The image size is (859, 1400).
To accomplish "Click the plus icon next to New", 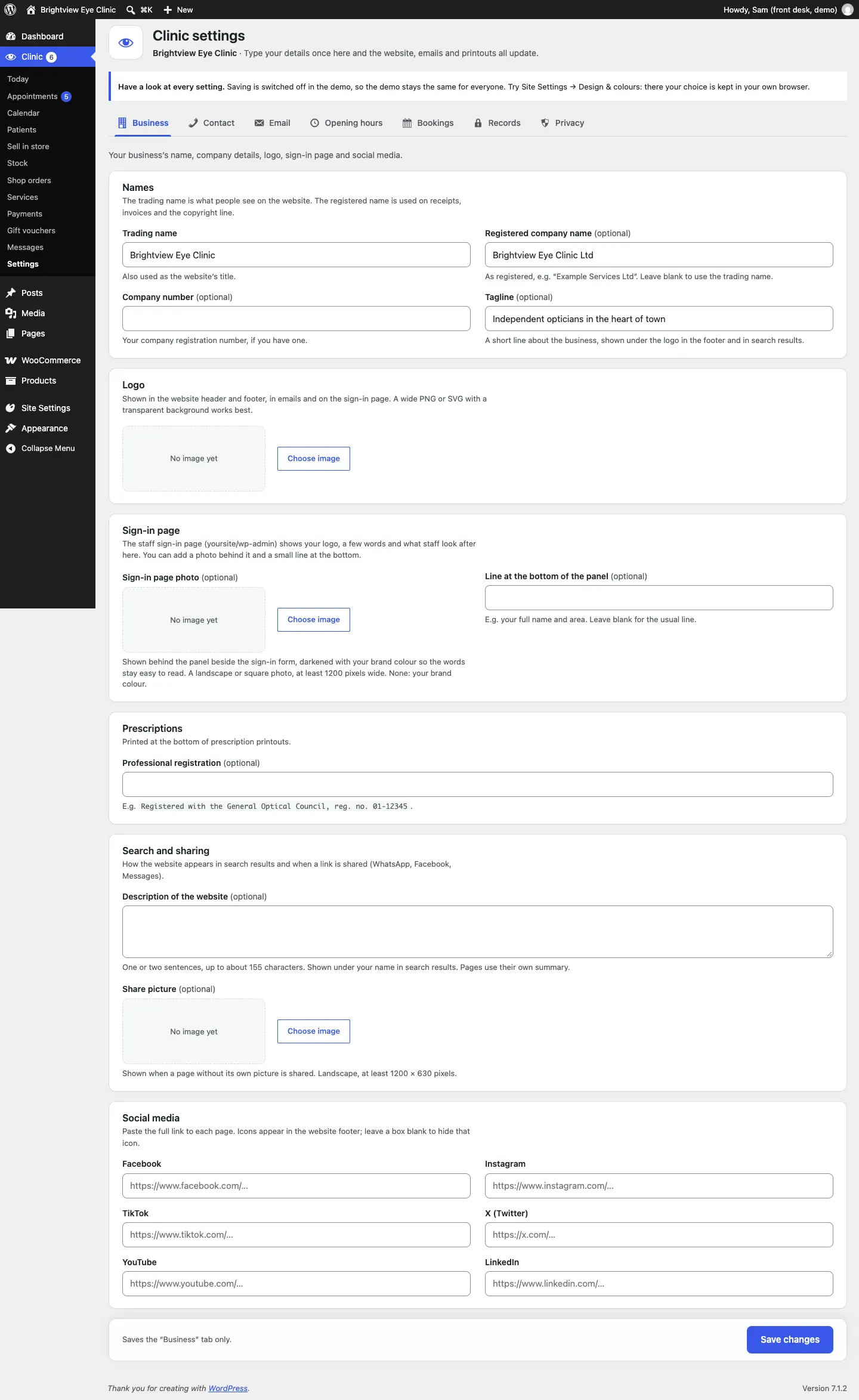I will (168, 10).
